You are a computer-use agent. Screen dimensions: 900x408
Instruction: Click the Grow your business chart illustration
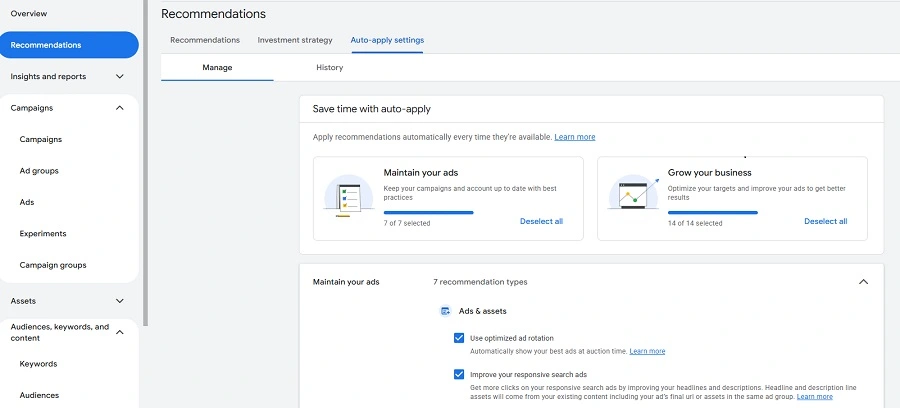coord(633,193)
